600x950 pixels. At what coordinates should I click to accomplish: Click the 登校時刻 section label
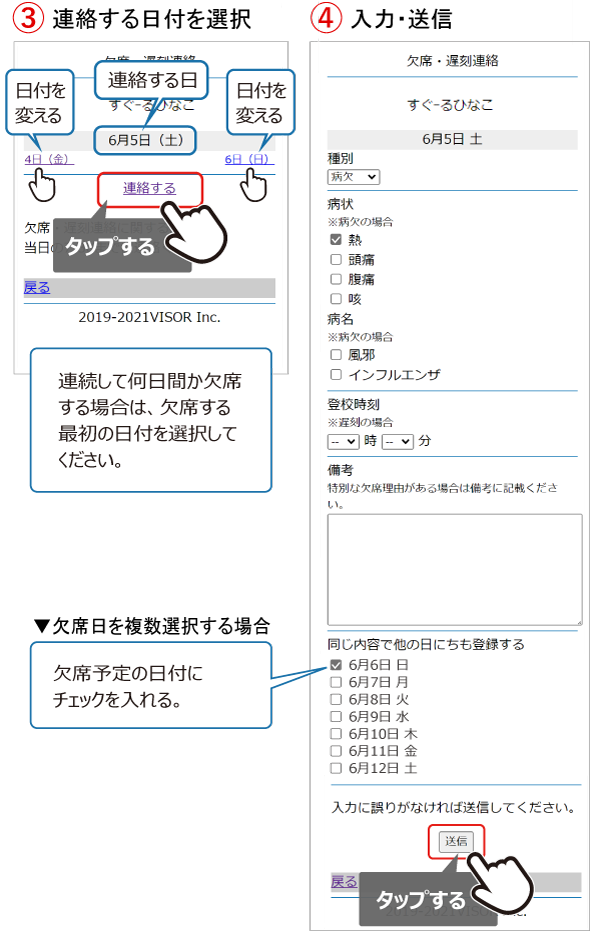point(353,404)
